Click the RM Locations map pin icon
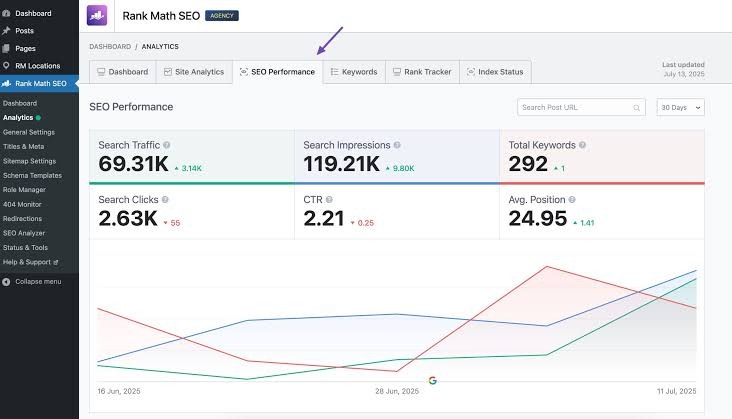The height and width of the screenshot is (419, 732). tap(6, 66)
